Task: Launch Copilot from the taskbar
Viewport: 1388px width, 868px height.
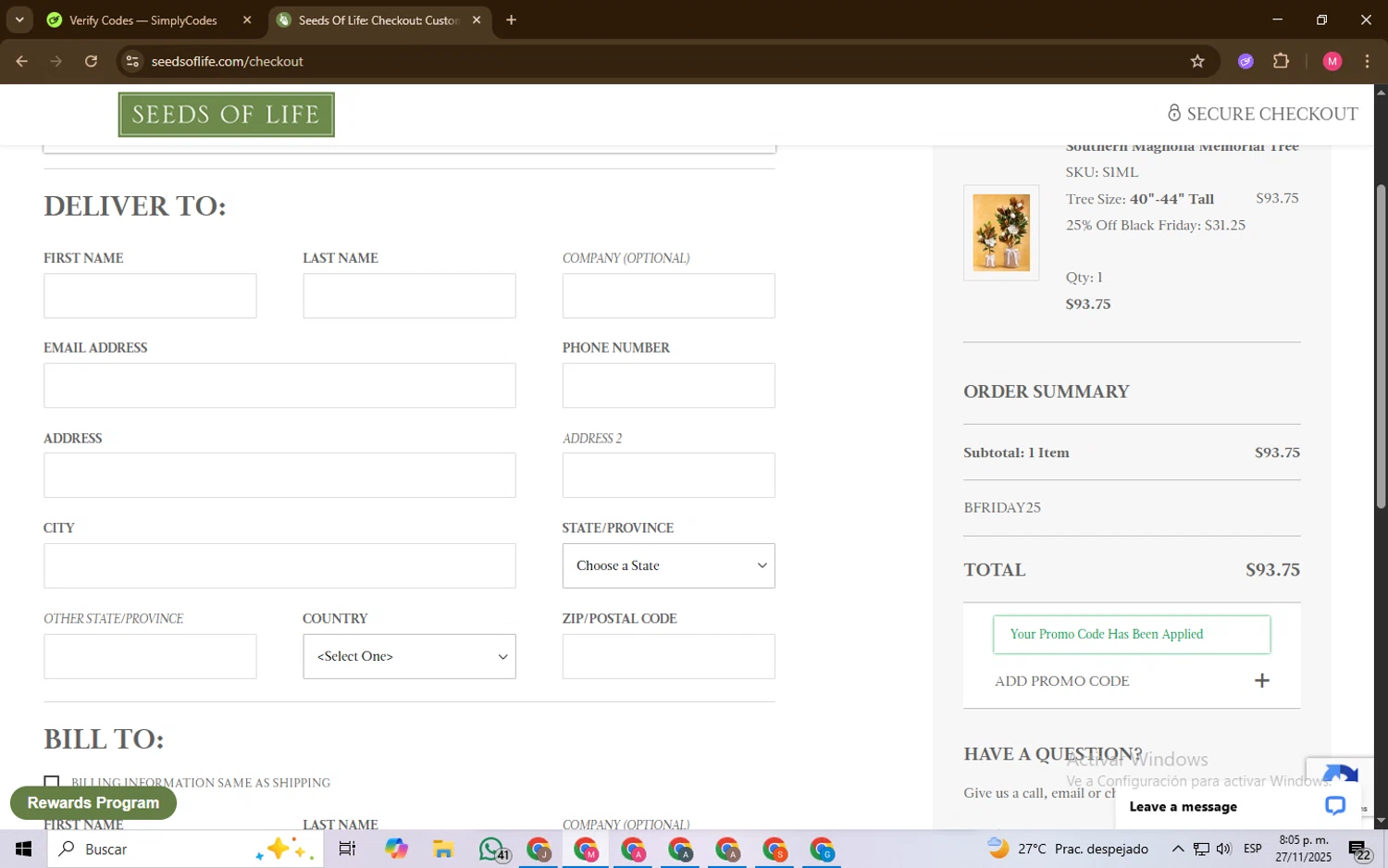Action: point(396,849)
